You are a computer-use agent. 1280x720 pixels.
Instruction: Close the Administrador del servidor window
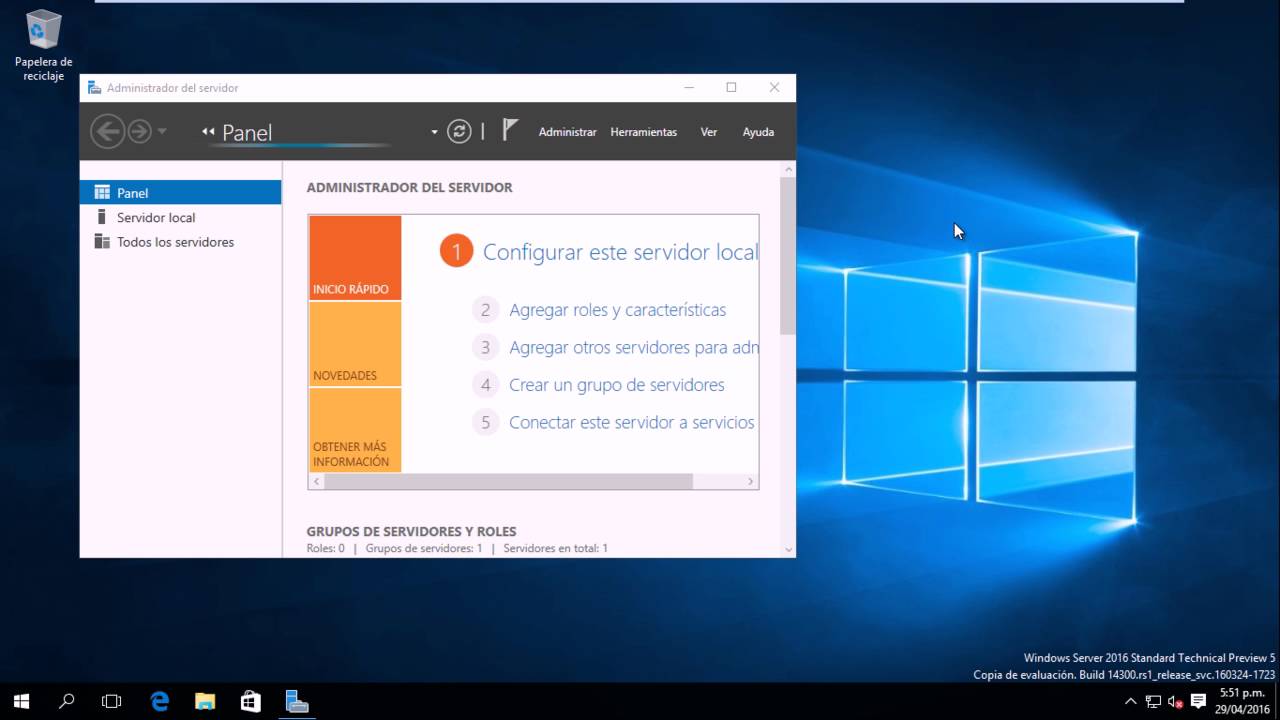(x=774, y=88)
